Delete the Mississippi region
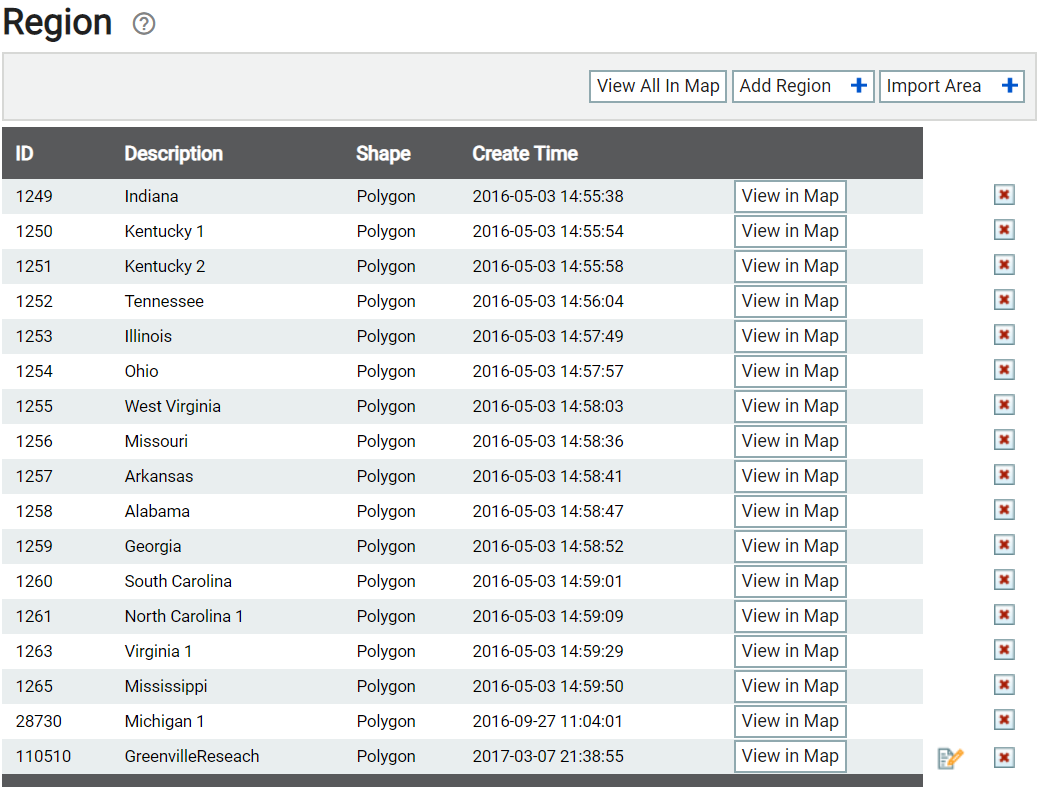The width and height of the screenshot is (1043, 793). click(1004, 685)
